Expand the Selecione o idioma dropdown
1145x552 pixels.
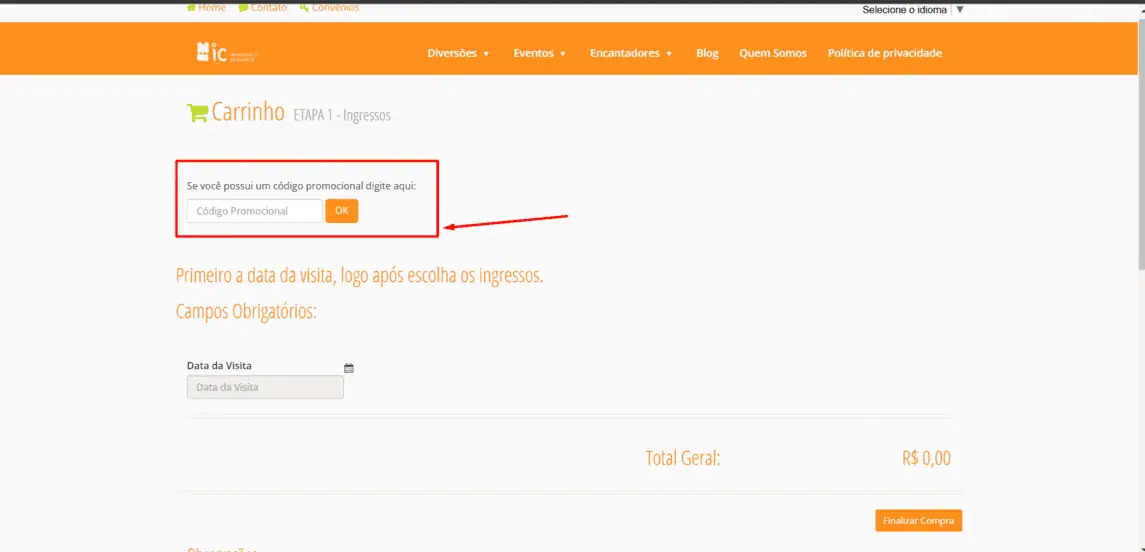[x=913, y=9]
